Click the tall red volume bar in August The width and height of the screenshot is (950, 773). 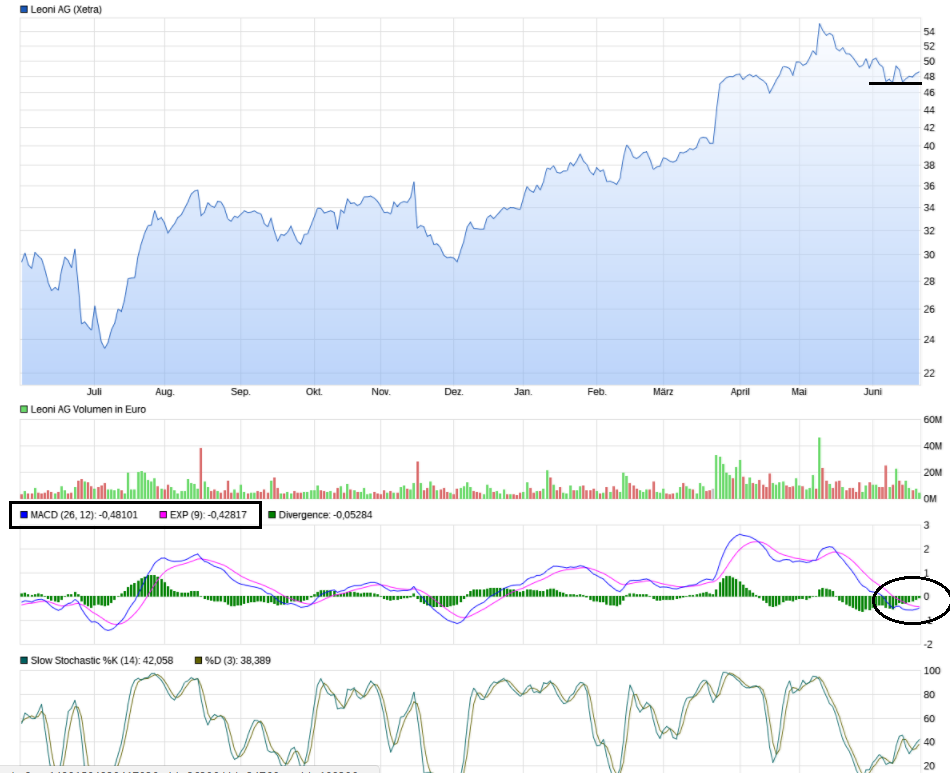[x=201, y=473]
